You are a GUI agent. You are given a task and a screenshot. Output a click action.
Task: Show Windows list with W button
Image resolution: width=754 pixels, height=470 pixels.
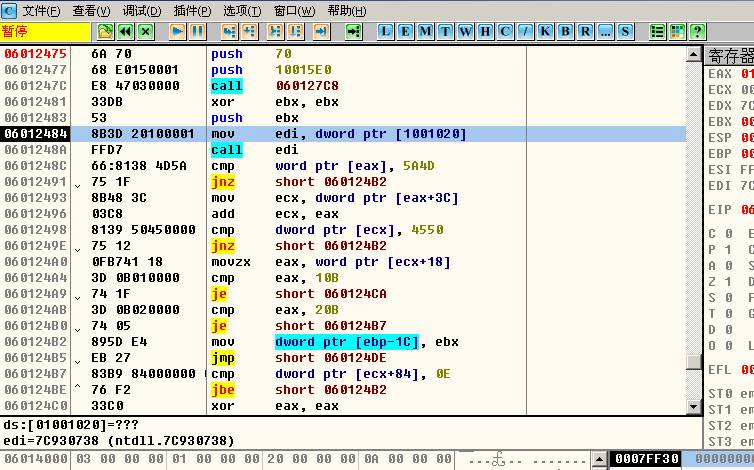pyautogui.click(x=465, y=32)
